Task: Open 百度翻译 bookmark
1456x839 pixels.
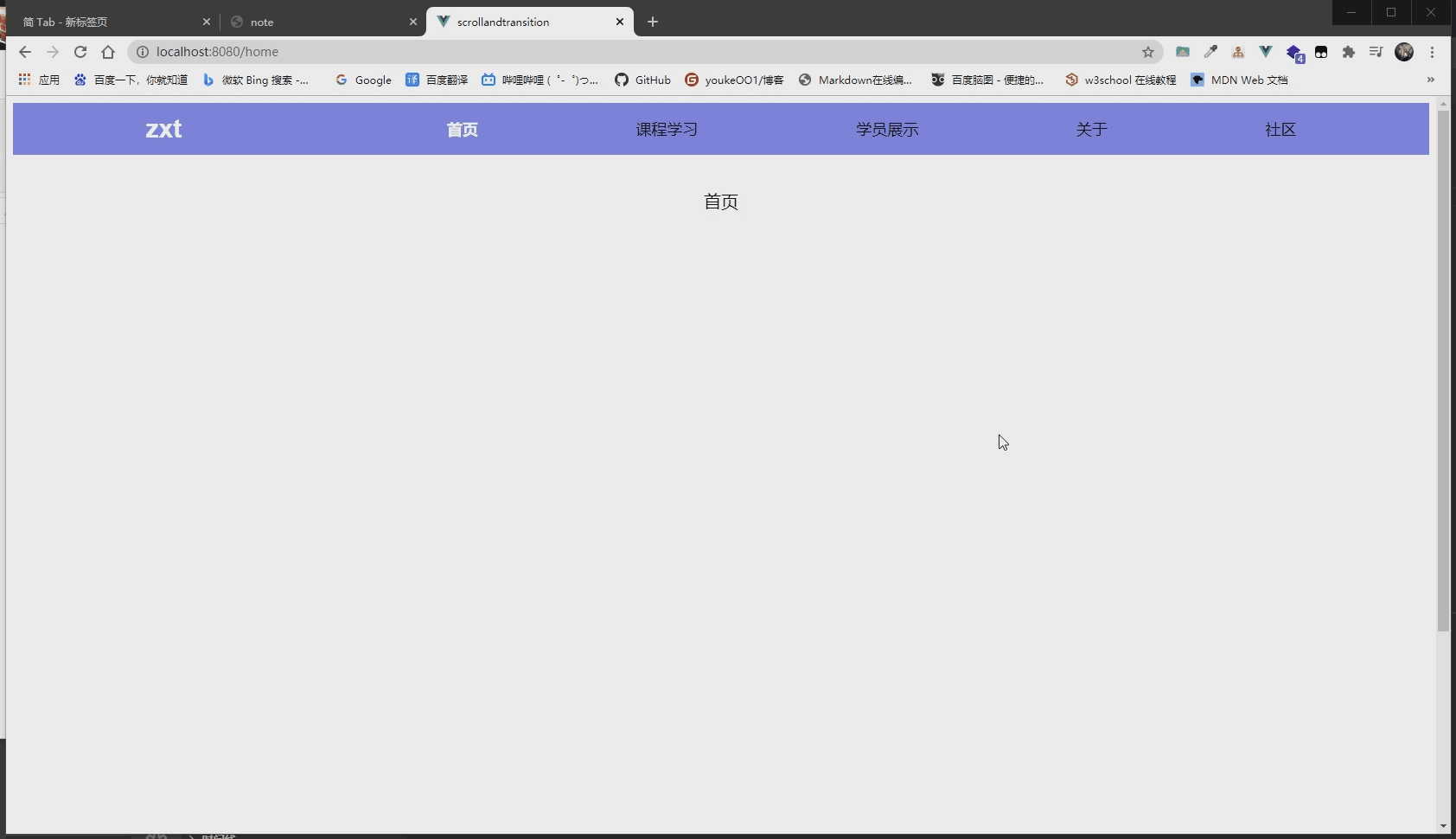Action: [x=437, y=80]
